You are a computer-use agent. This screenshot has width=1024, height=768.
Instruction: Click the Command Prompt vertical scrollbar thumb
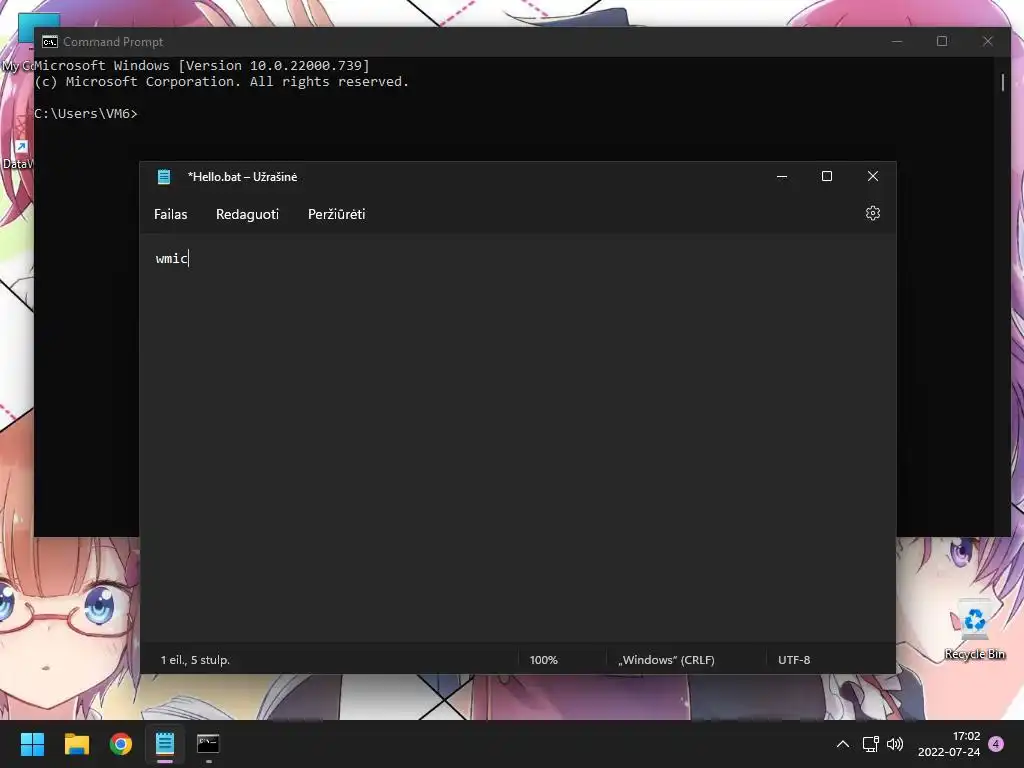[x=1002, y=82]
